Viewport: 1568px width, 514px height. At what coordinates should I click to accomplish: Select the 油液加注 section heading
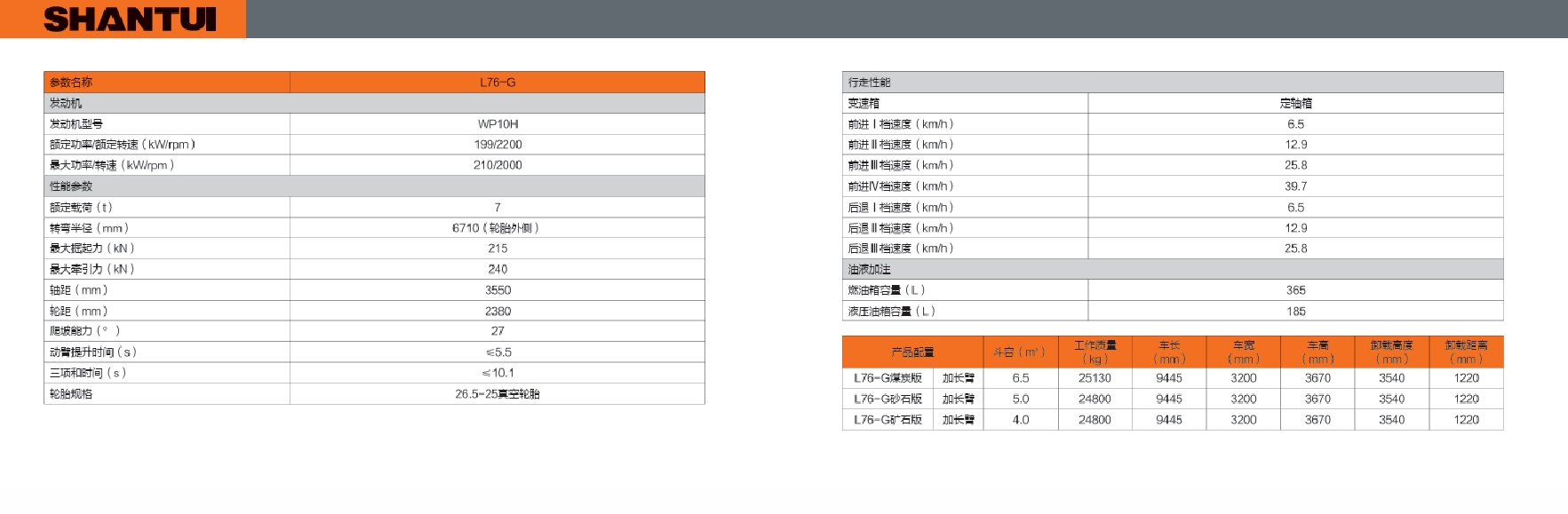click(869, 269)
